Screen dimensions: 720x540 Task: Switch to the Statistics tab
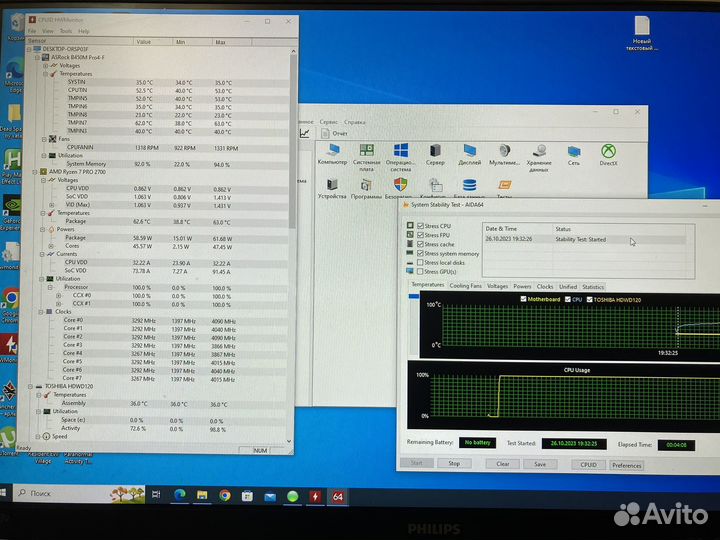[593, 287]
